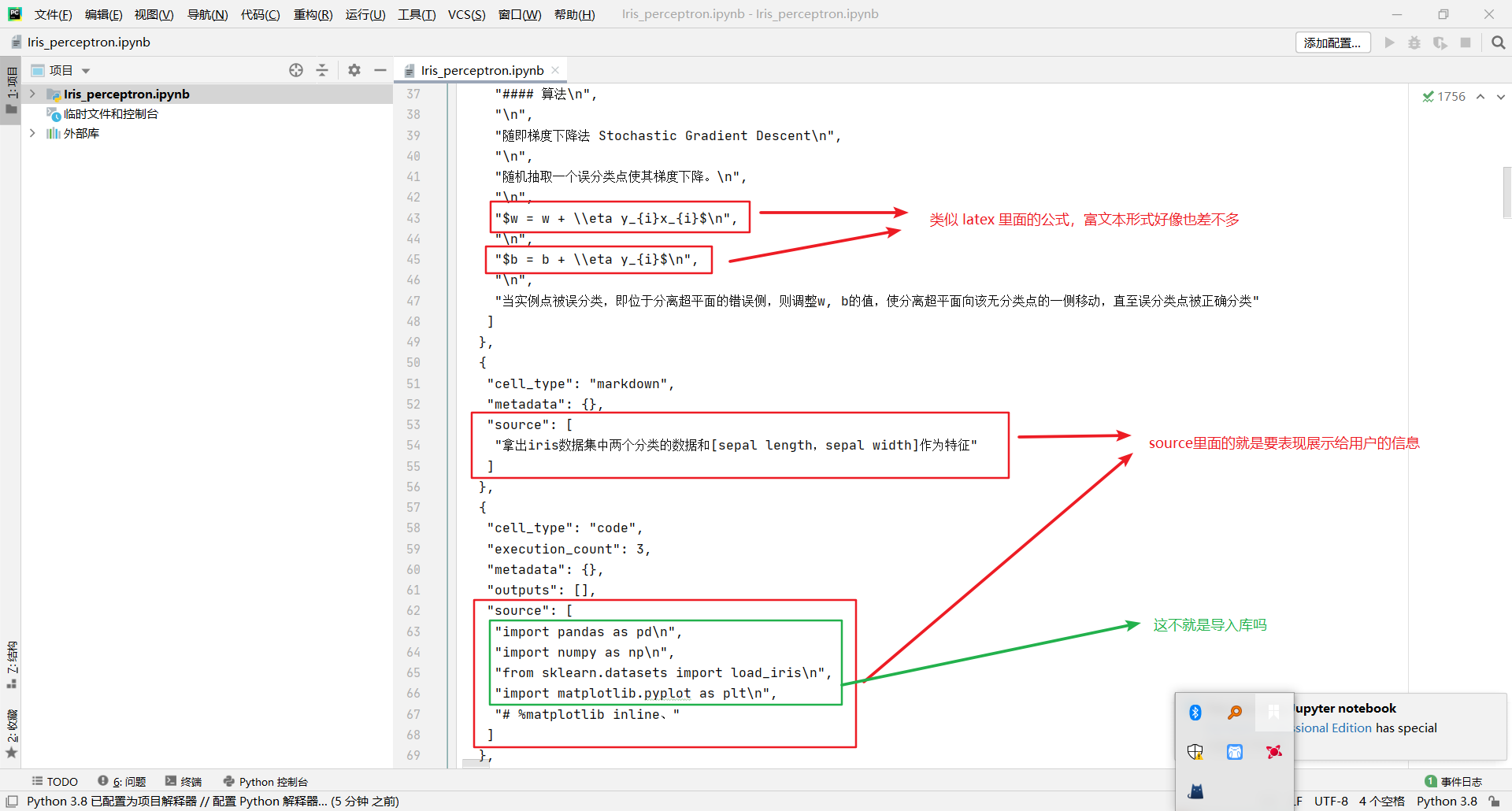The width and height of the screenshot is (1512, 811).
Task: Click the white flag tray icon
Action: click(x=1274, y=713)
